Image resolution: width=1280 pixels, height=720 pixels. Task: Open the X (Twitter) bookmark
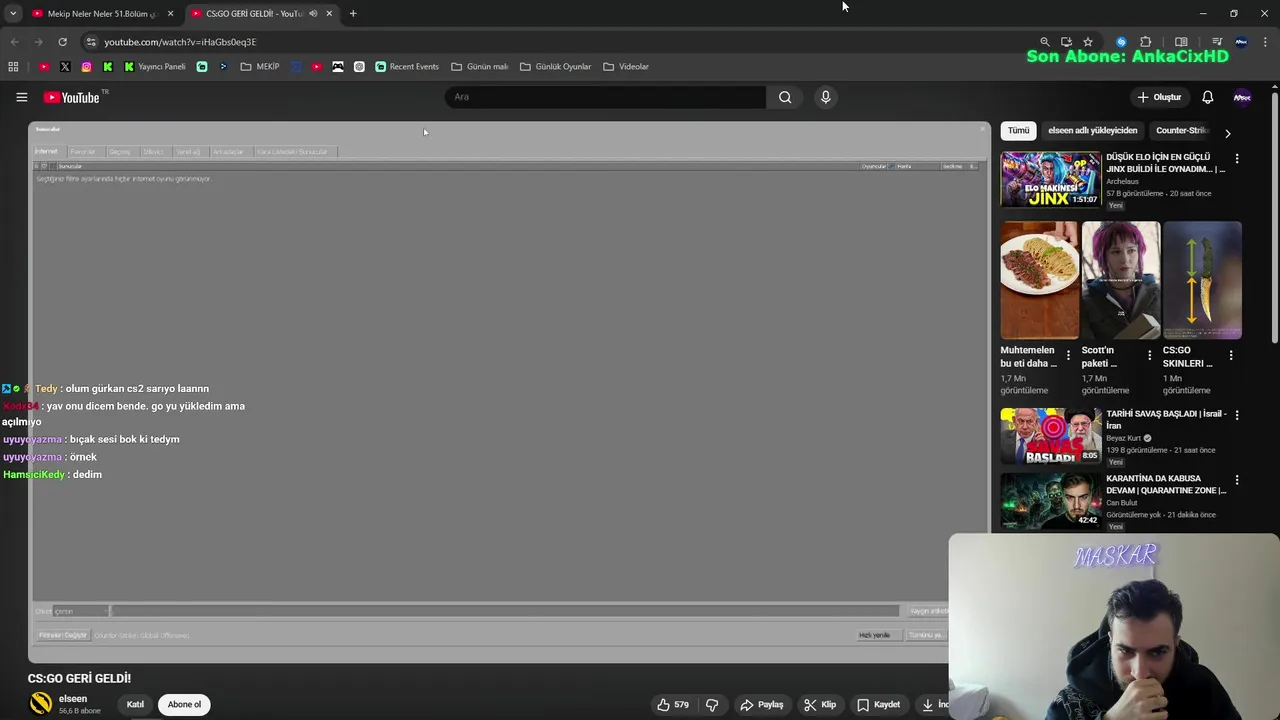(x=65, y=67)
